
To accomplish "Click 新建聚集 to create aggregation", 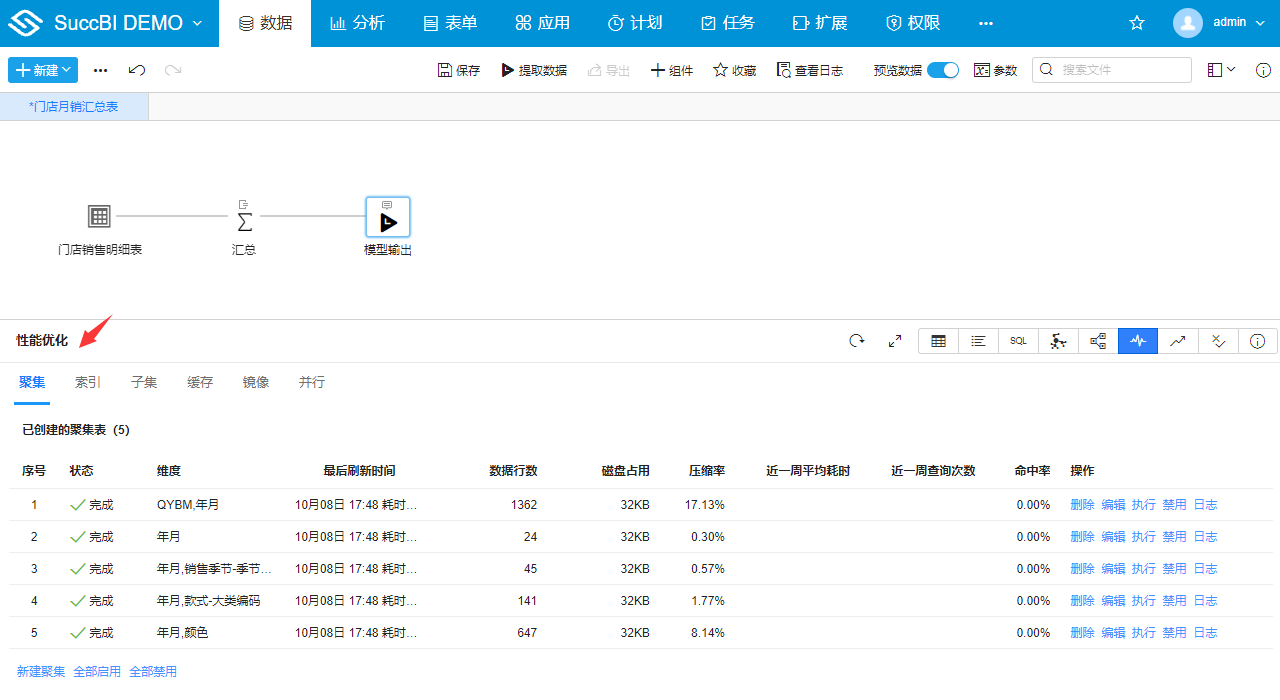I will 40,670.
